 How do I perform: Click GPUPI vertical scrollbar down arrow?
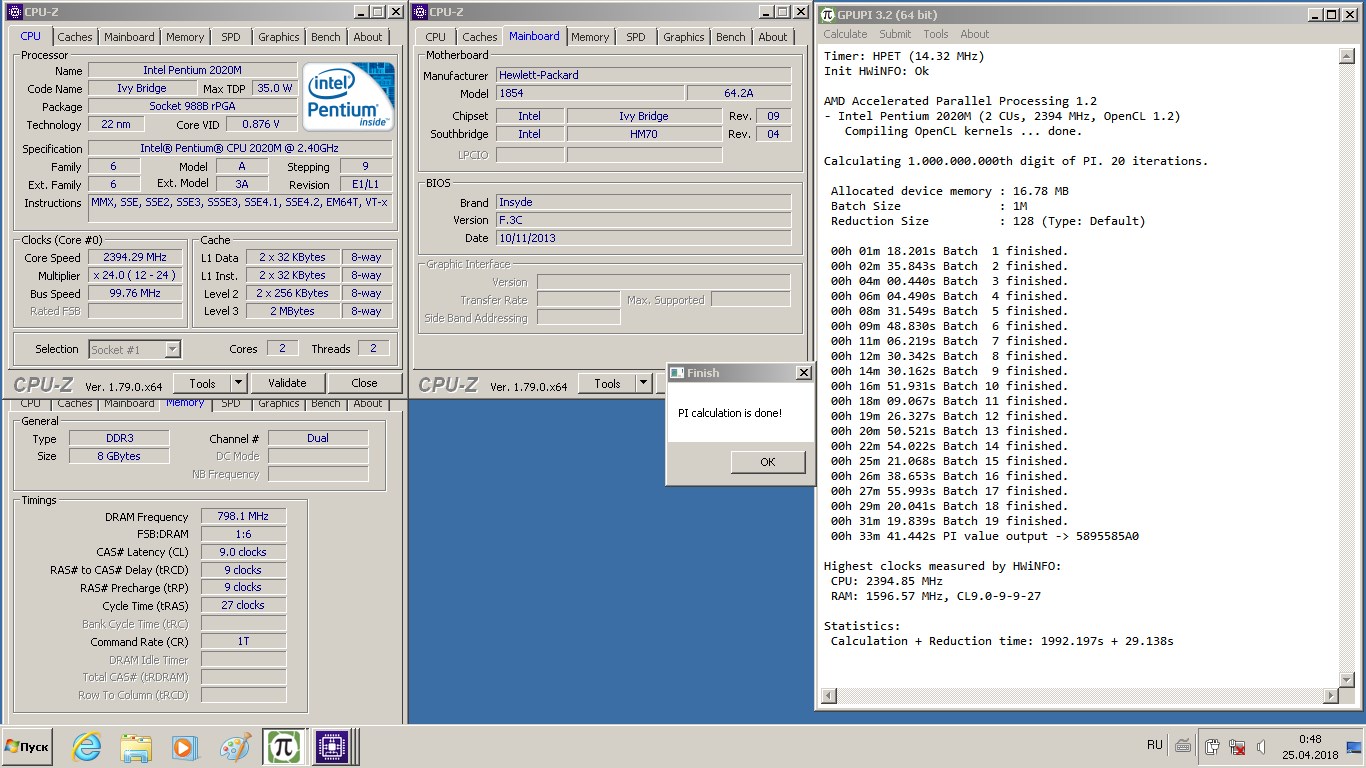pyautogui.click(x=1346, y=680)
